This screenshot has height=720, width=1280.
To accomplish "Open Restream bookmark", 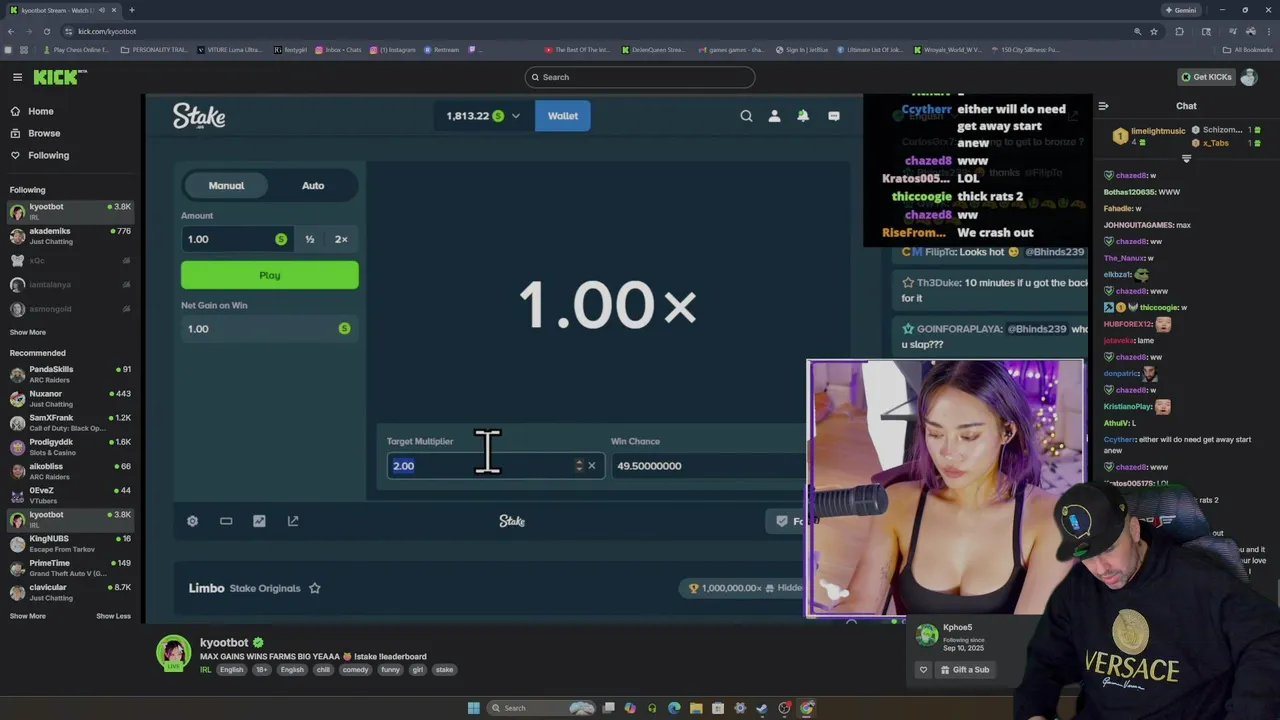I will coord(442,50).
